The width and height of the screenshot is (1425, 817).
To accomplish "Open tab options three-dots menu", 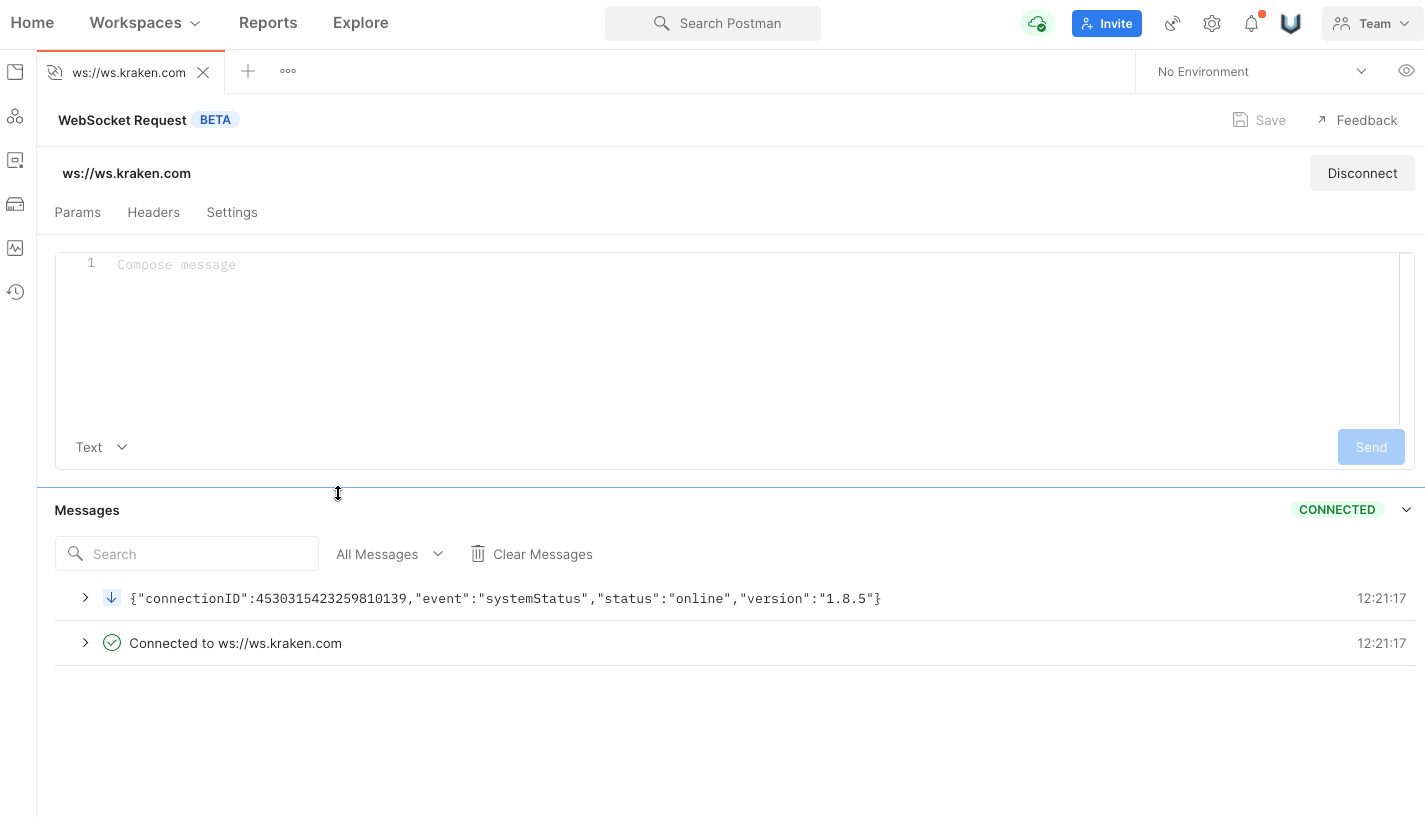I will click(288, 71).
